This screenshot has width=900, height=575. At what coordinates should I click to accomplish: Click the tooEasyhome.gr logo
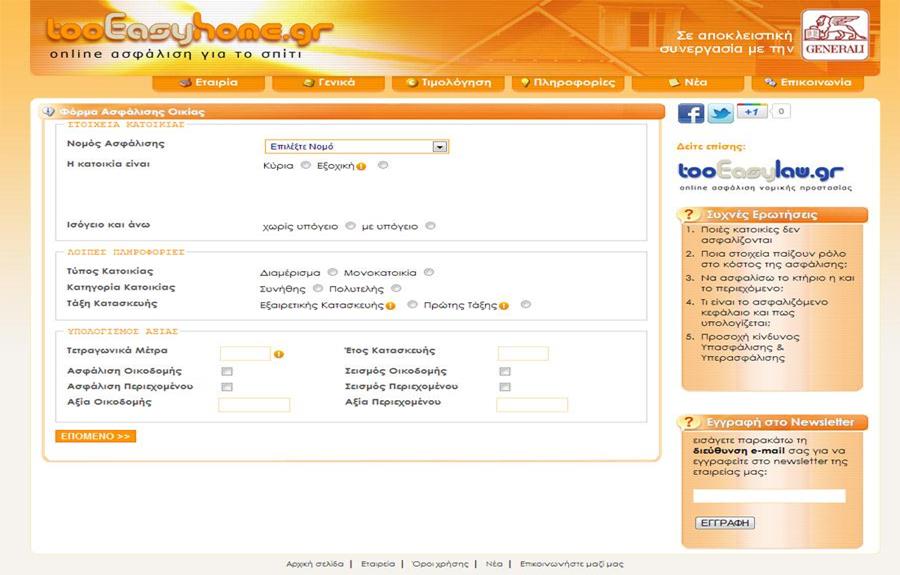189,29
